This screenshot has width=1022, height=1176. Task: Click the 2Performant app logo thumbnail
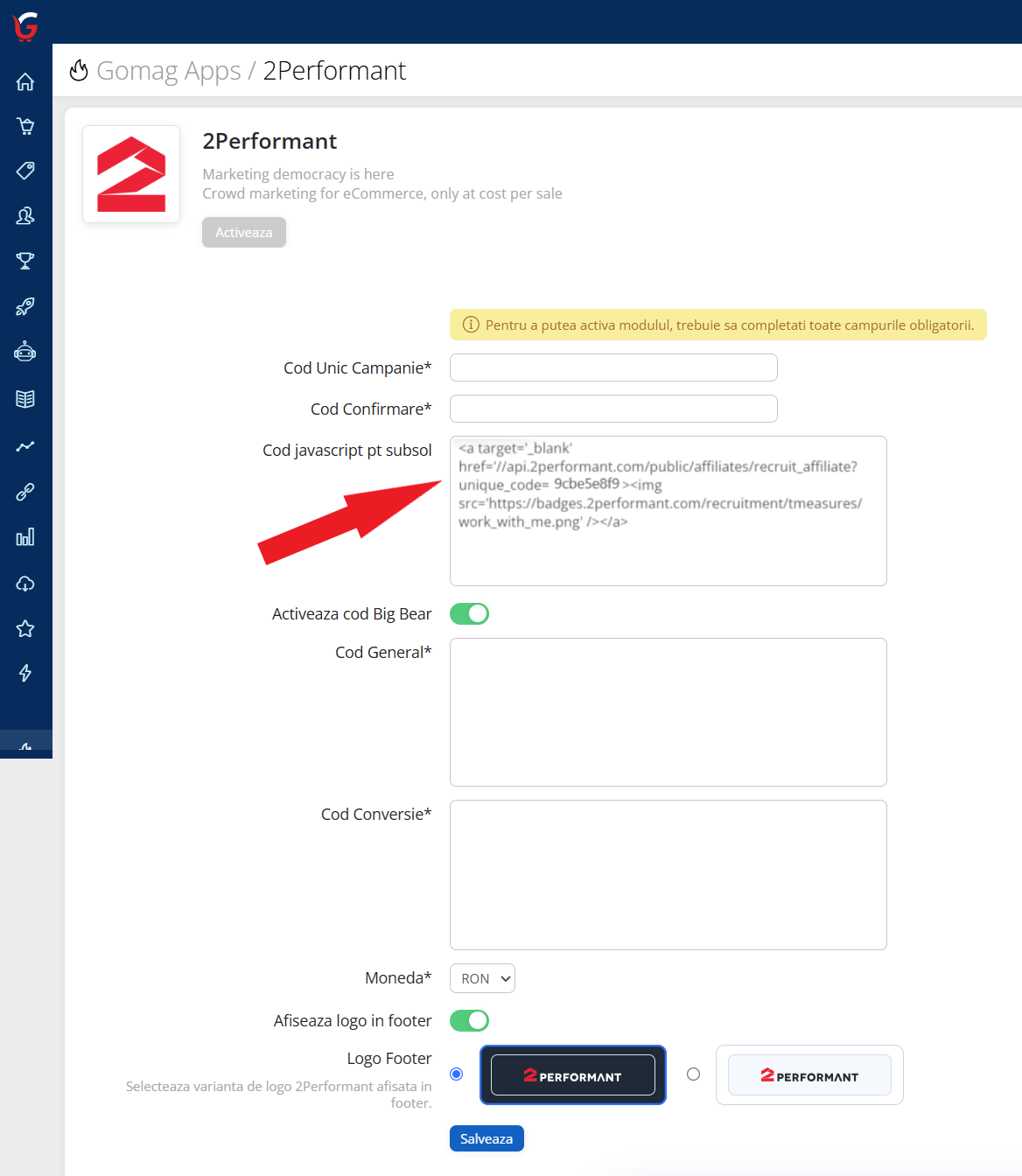pos(131,174)
